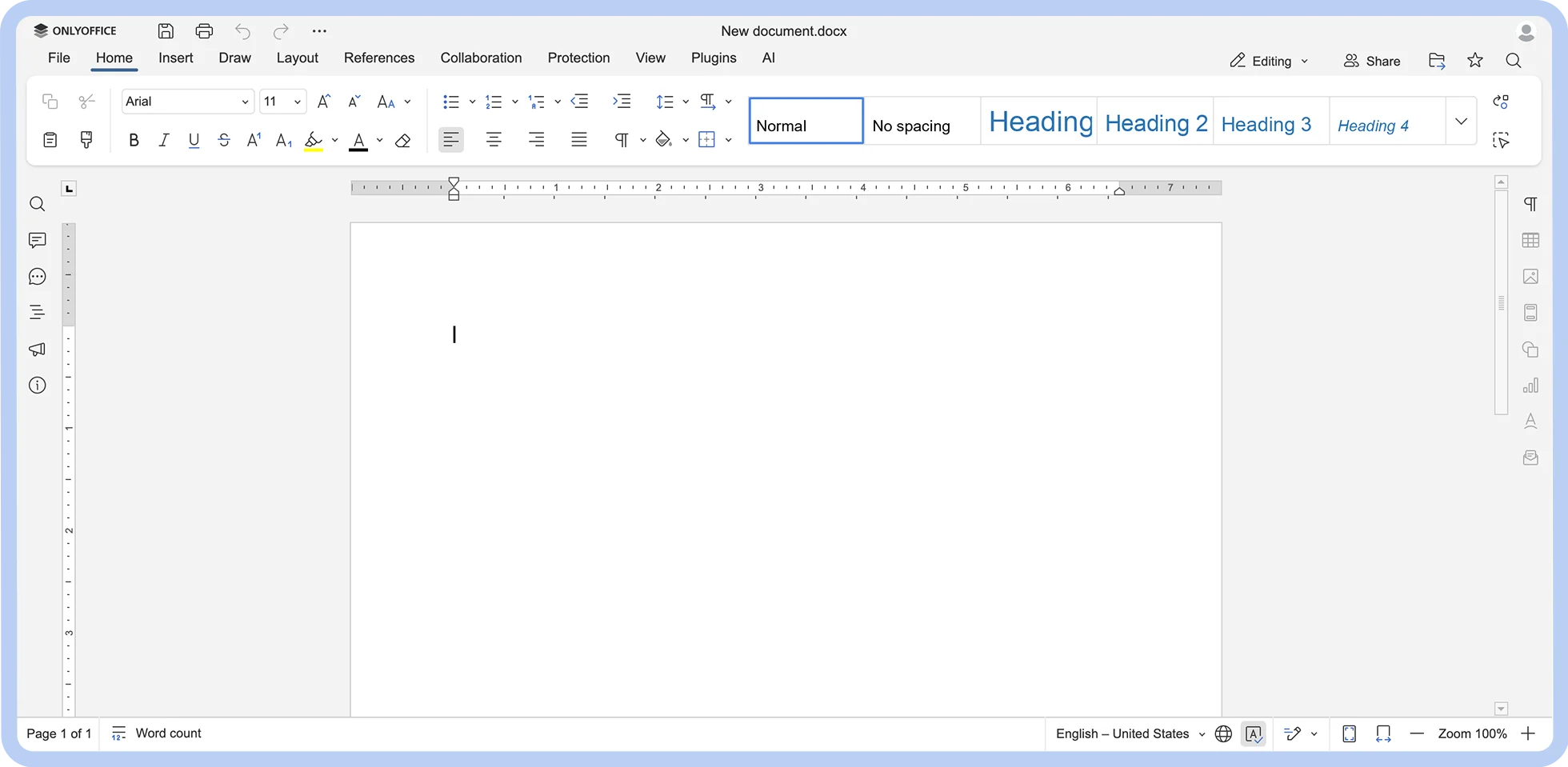Toggle spell checking in the status bar
Image resolution: width=1568 pixels, height=767 pixels.
pyautogui.click(x=1254, y=733)
